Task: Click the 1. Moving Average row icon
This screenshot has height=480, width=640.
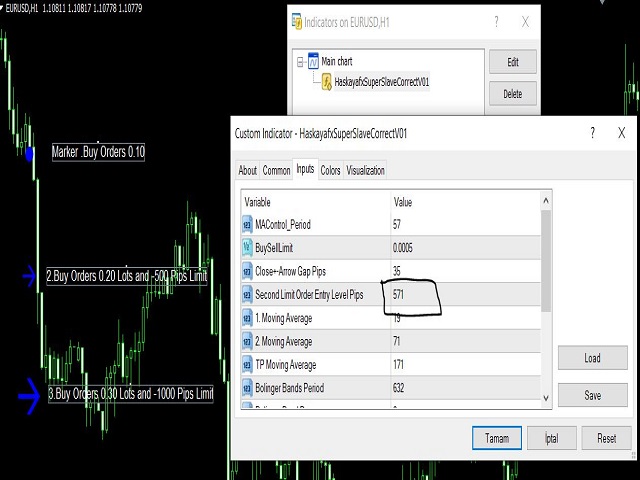Action: click(x=247, y=318)
